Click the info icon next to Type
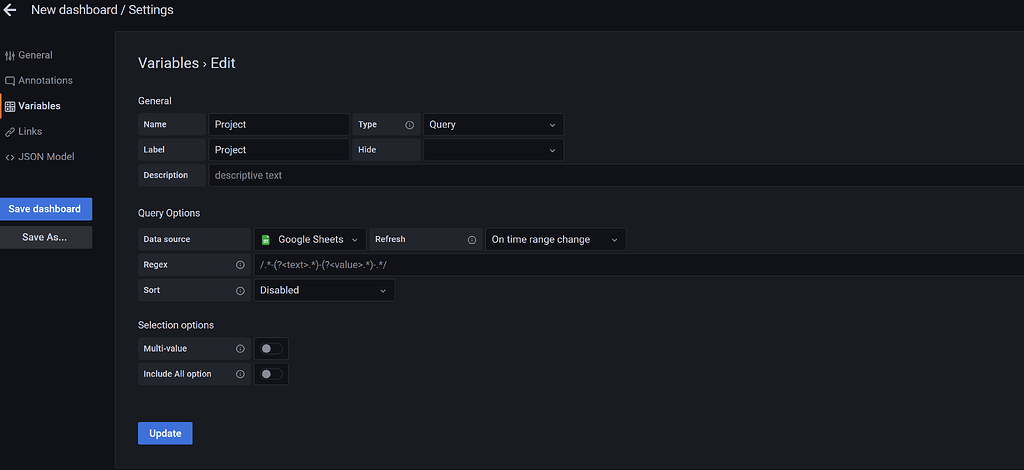Viewport: 1024px width, 470px height. pos(409,125)
